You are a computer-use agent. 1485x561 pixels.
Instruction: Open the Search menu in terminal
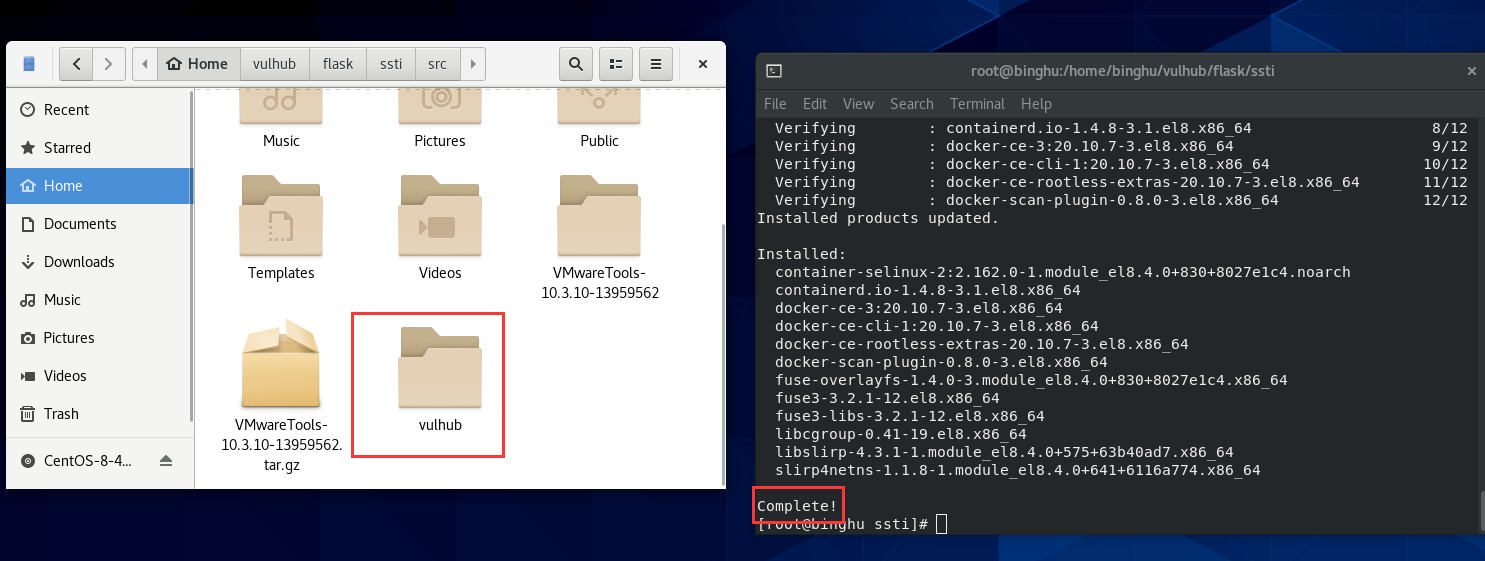click(x=912, y=104)
